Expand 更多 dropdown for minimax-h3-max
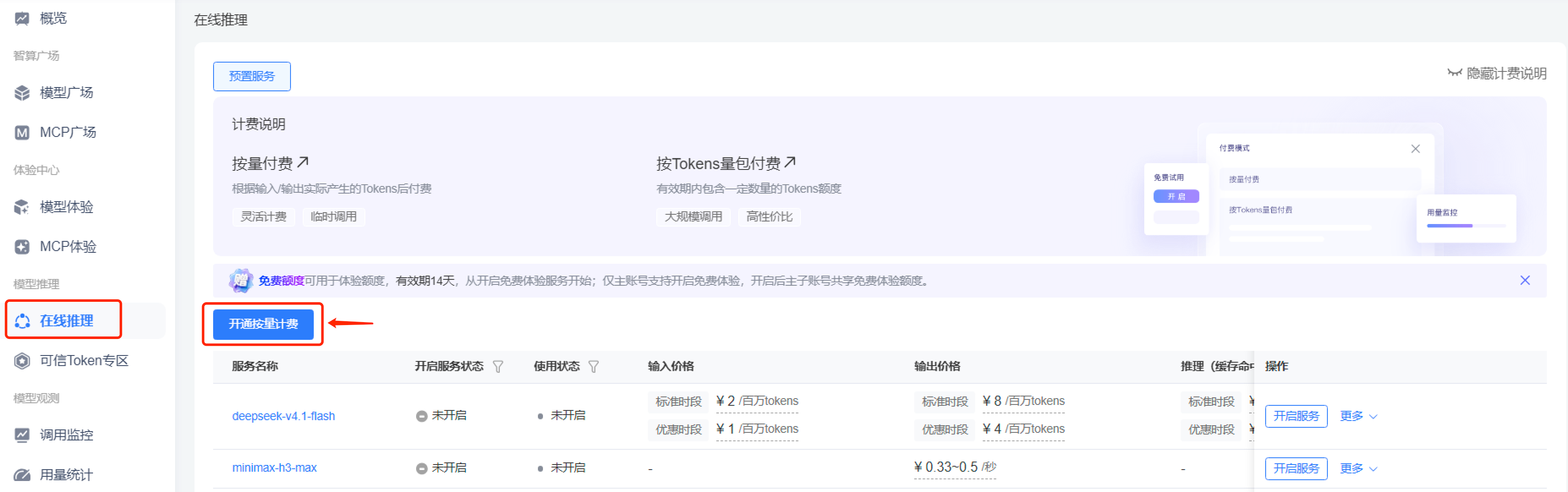 (x=1359, y=468)
